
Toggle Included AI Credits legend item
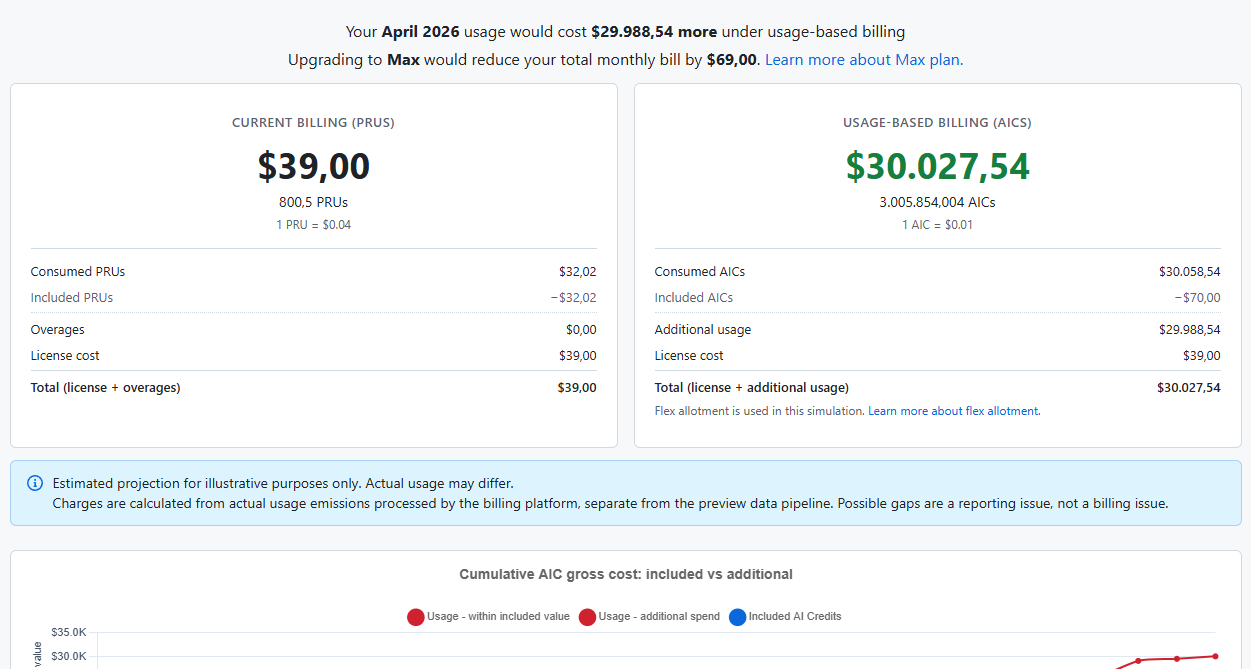[x=785, y=617]
